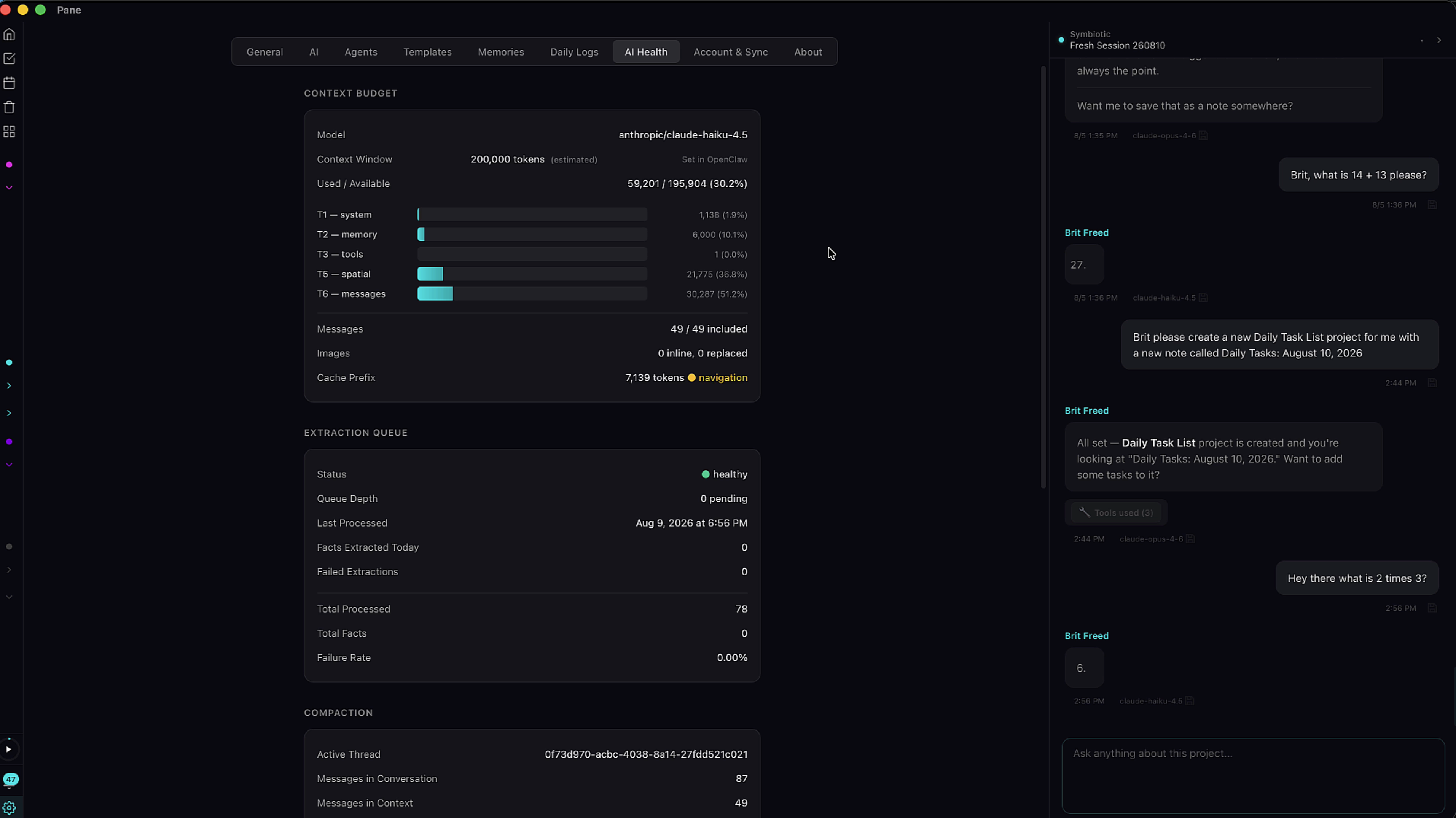Viewport: 1456px width, 818px height.
Task: Click the T5 — spatial usage bar
Action: tap(532, 275)
